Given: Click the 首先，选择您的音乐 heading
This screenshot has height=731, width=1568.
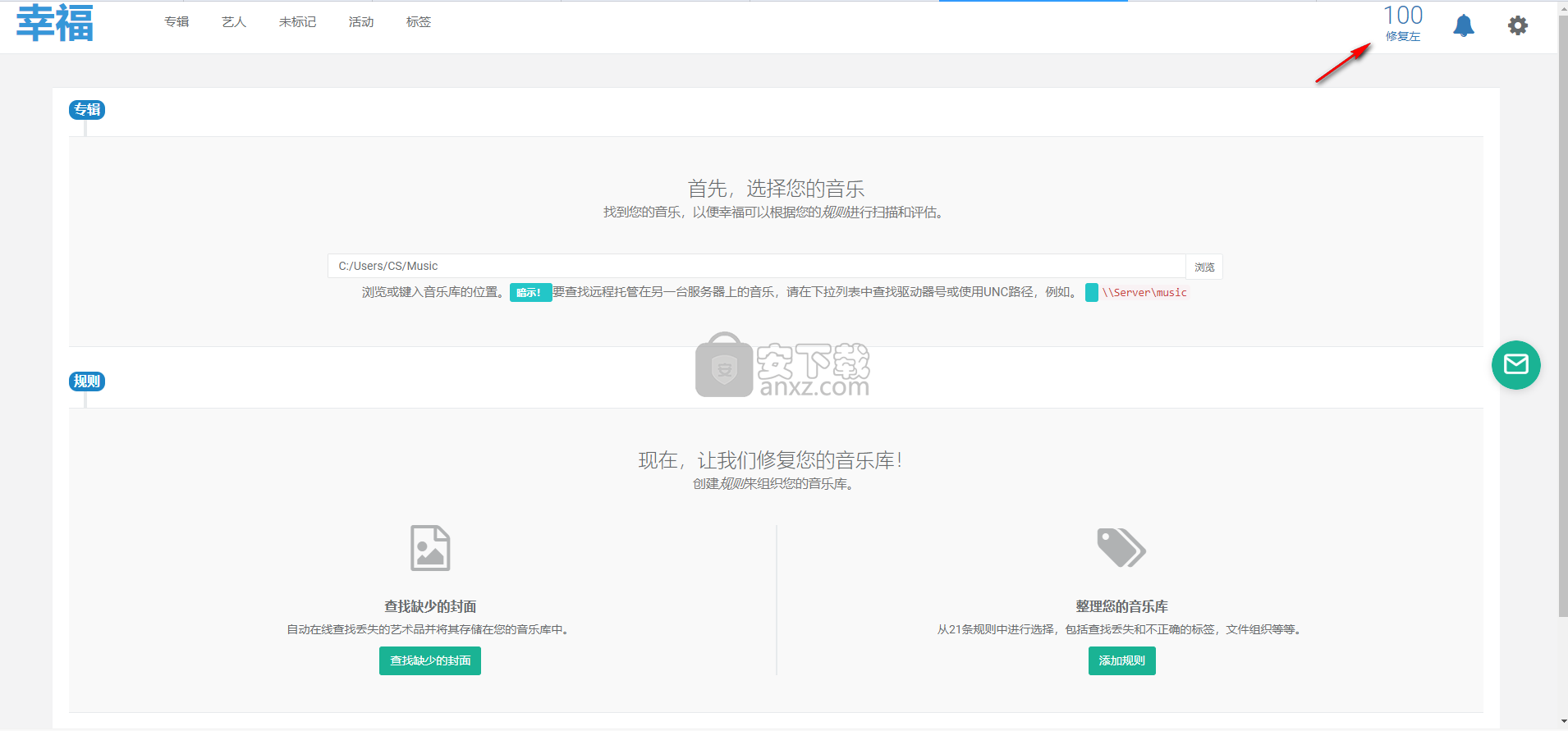Looking at the screenshot, I should (776, 189).
